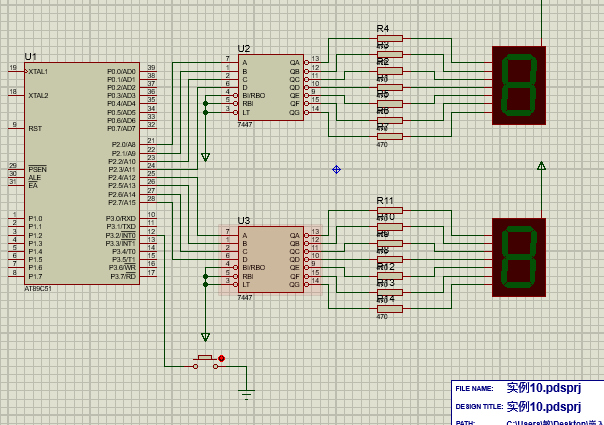Click the P3.2/INT0 pin label
This screenshot has width=604, height=425.
pyautogui.click(x=121, y=235)
